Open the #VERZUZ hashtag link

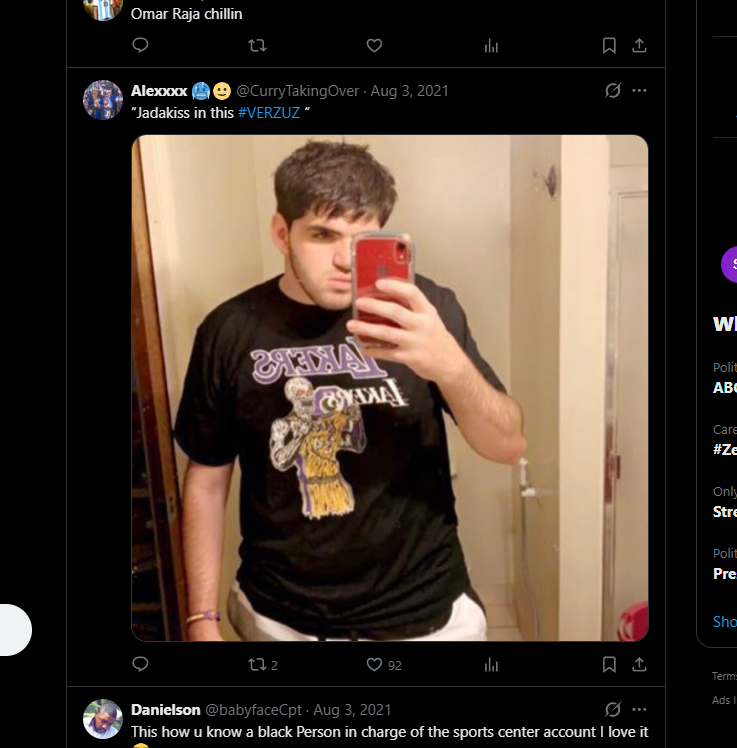pos(269,113)
